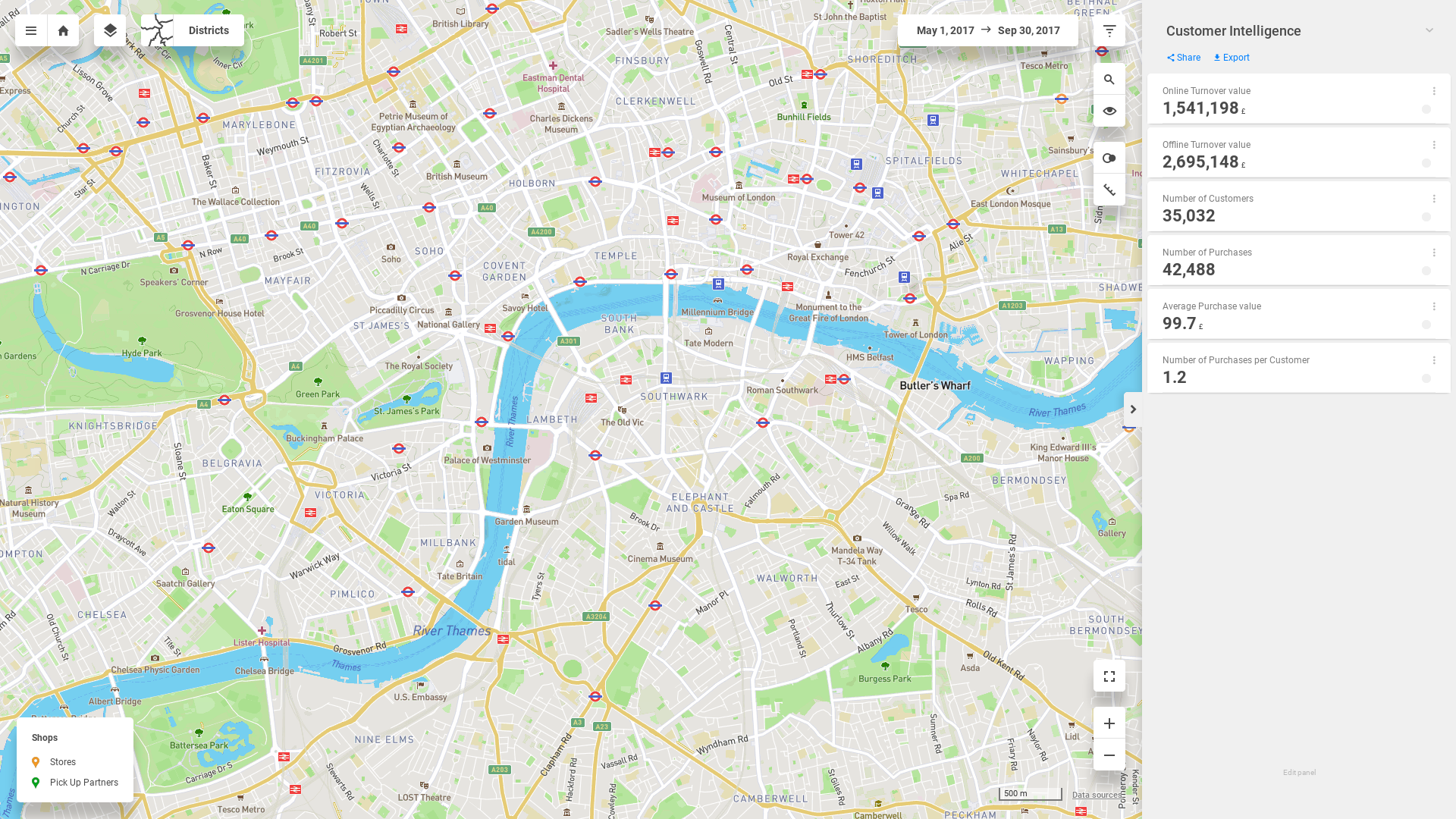
Task: Click the Share link
Action: click(1184, 58)
